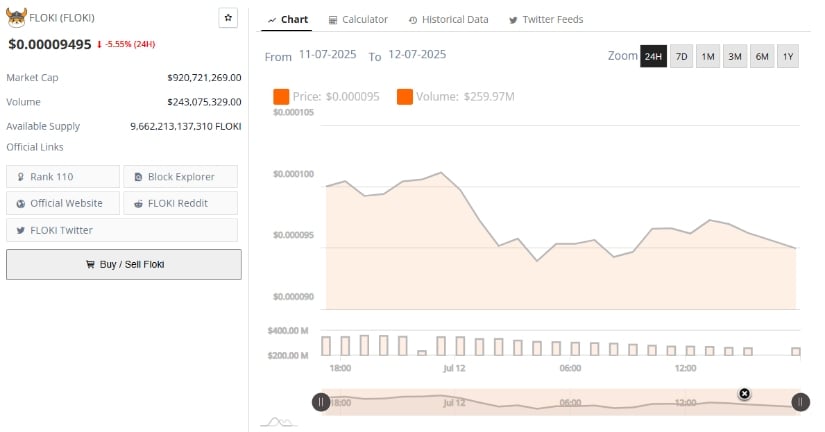
Task: Click the Official Links label
Action: (x=35, y=147)
